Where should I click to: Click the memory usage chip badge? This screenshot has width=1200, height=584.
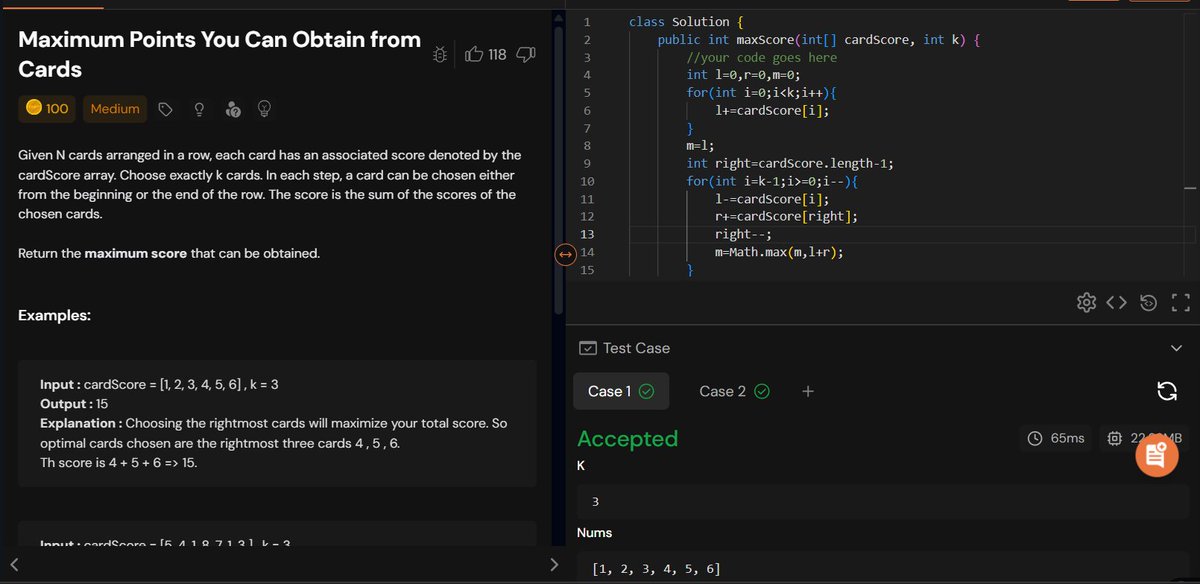coord(1146,438)
